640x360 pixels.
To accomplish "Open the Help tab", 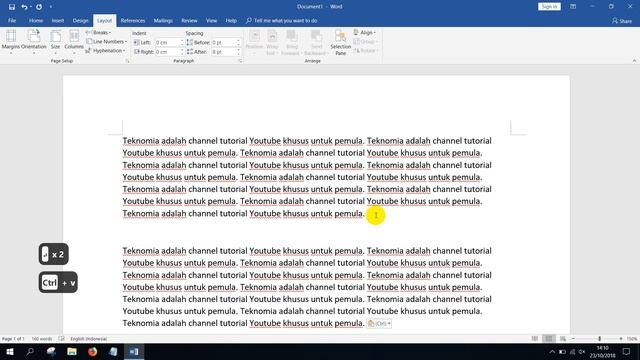I will click(x=231, y=20).
